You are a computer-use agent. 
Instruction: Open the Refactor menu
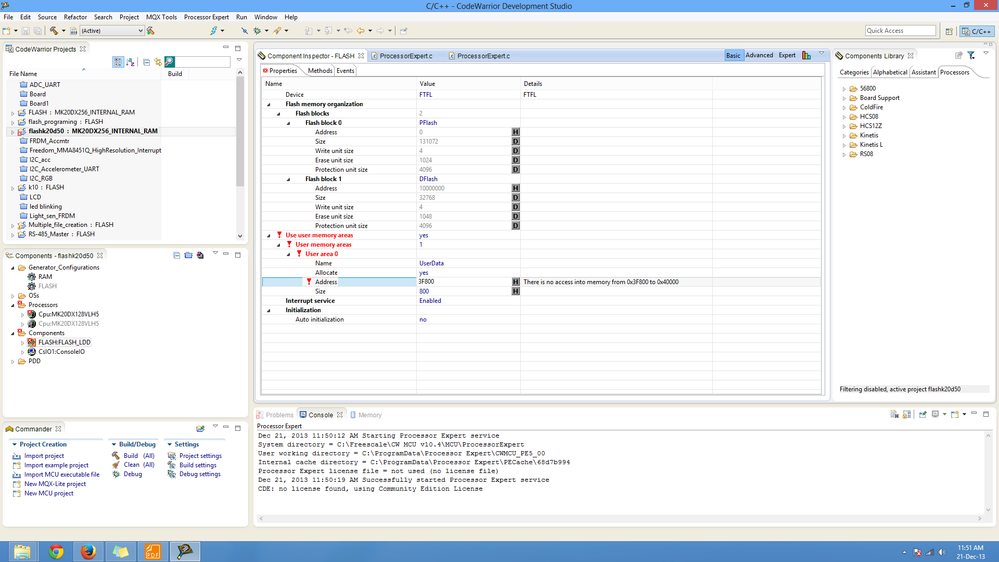(75, 17)
